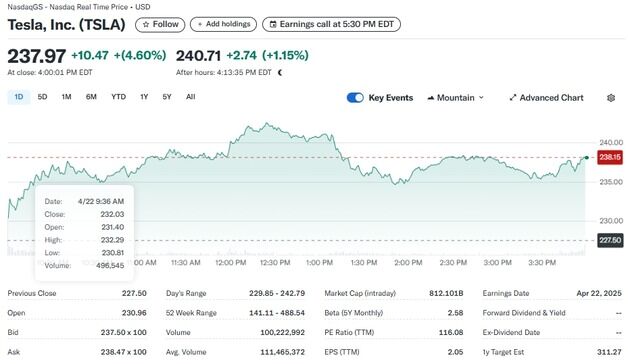Switch chart range to 6M

pos(91,97)
